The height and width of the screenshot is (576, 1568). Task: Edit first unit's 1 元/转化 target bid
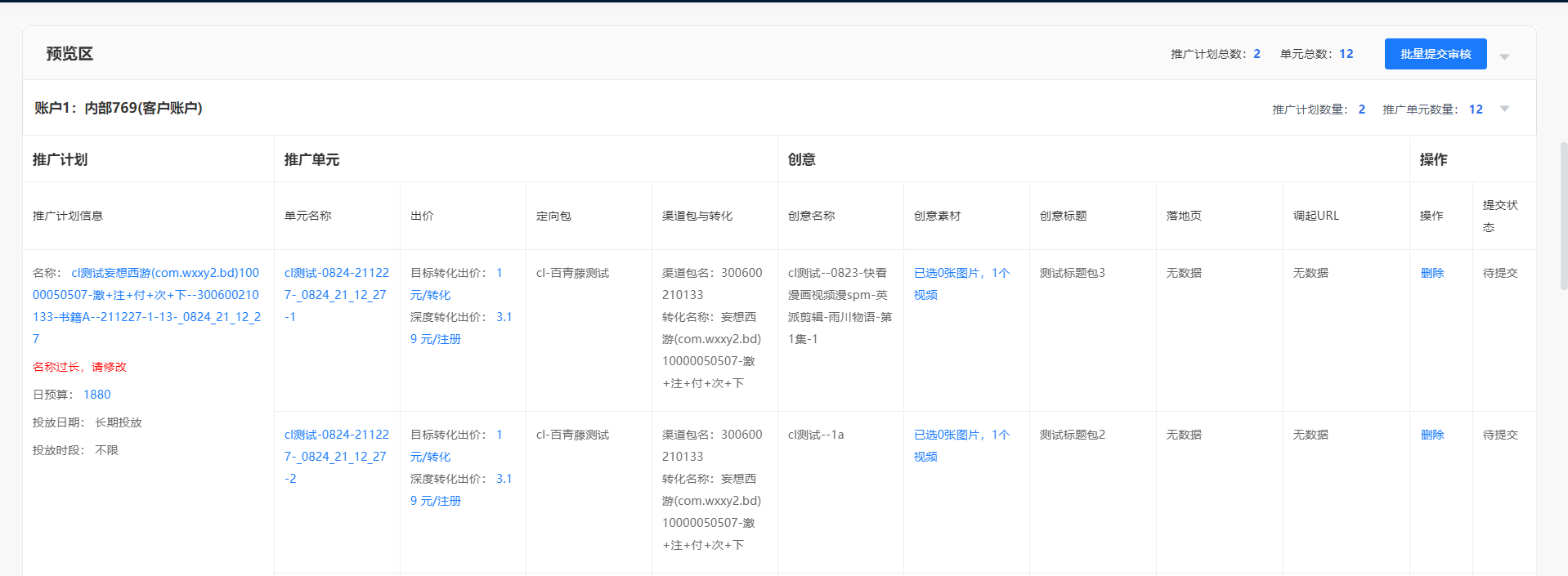point(456,284)
